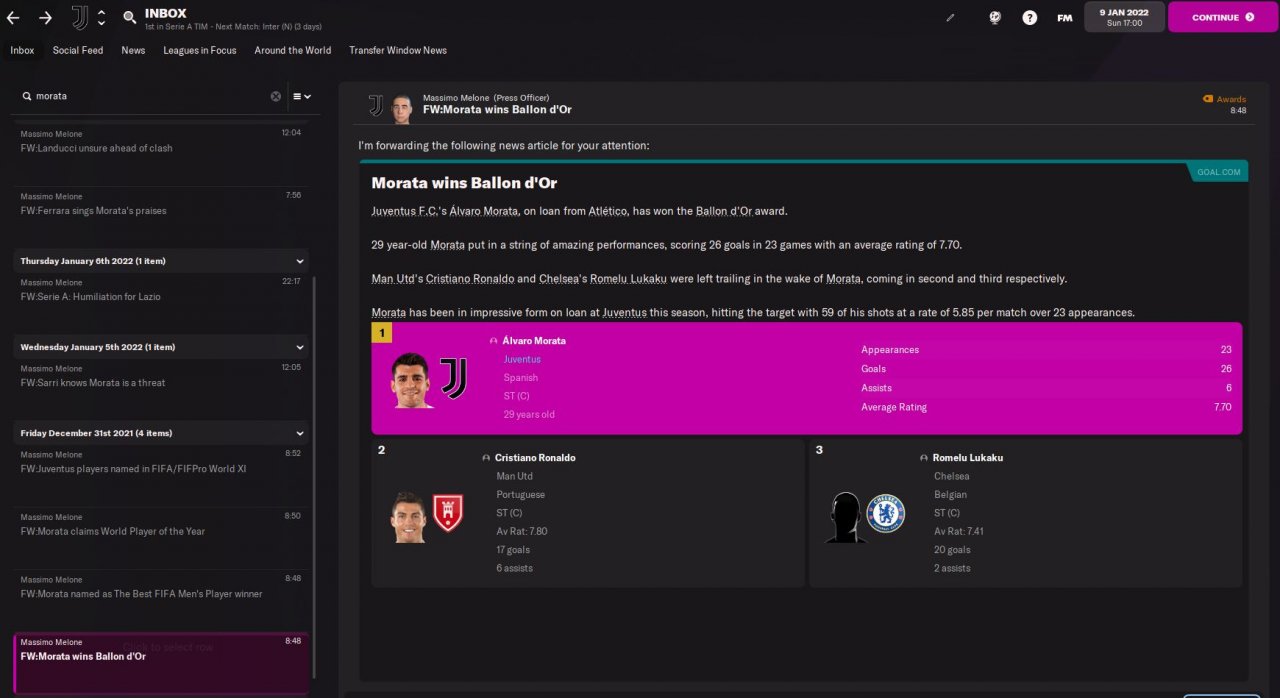The height and width of the screenshot is (698, 1280).
Task: Click the info icon beside Álvaro Morata
Action: 494,341
